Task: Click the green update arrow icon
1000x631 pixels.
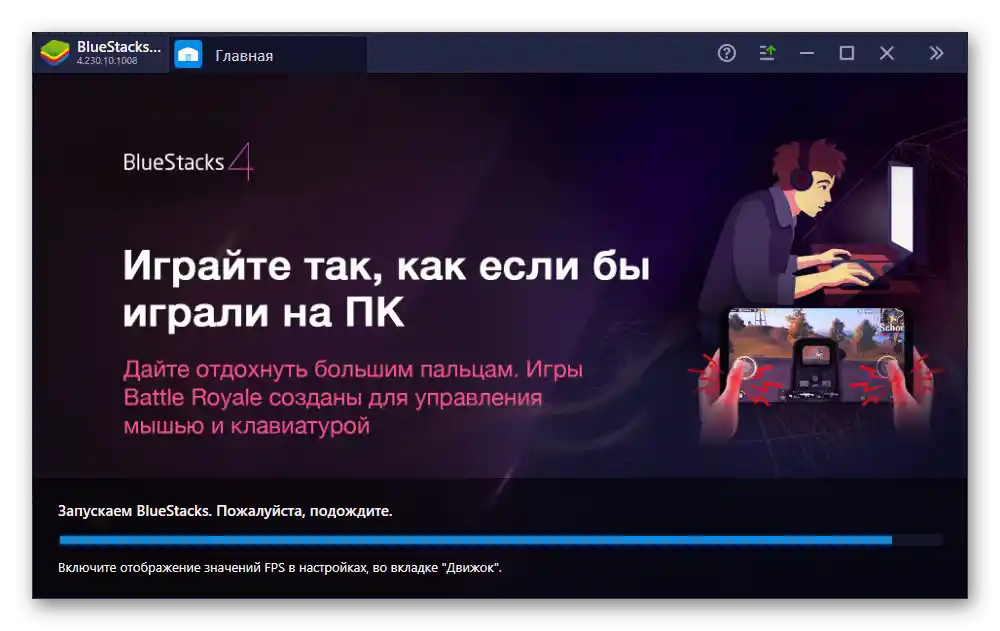Action: 767,53
